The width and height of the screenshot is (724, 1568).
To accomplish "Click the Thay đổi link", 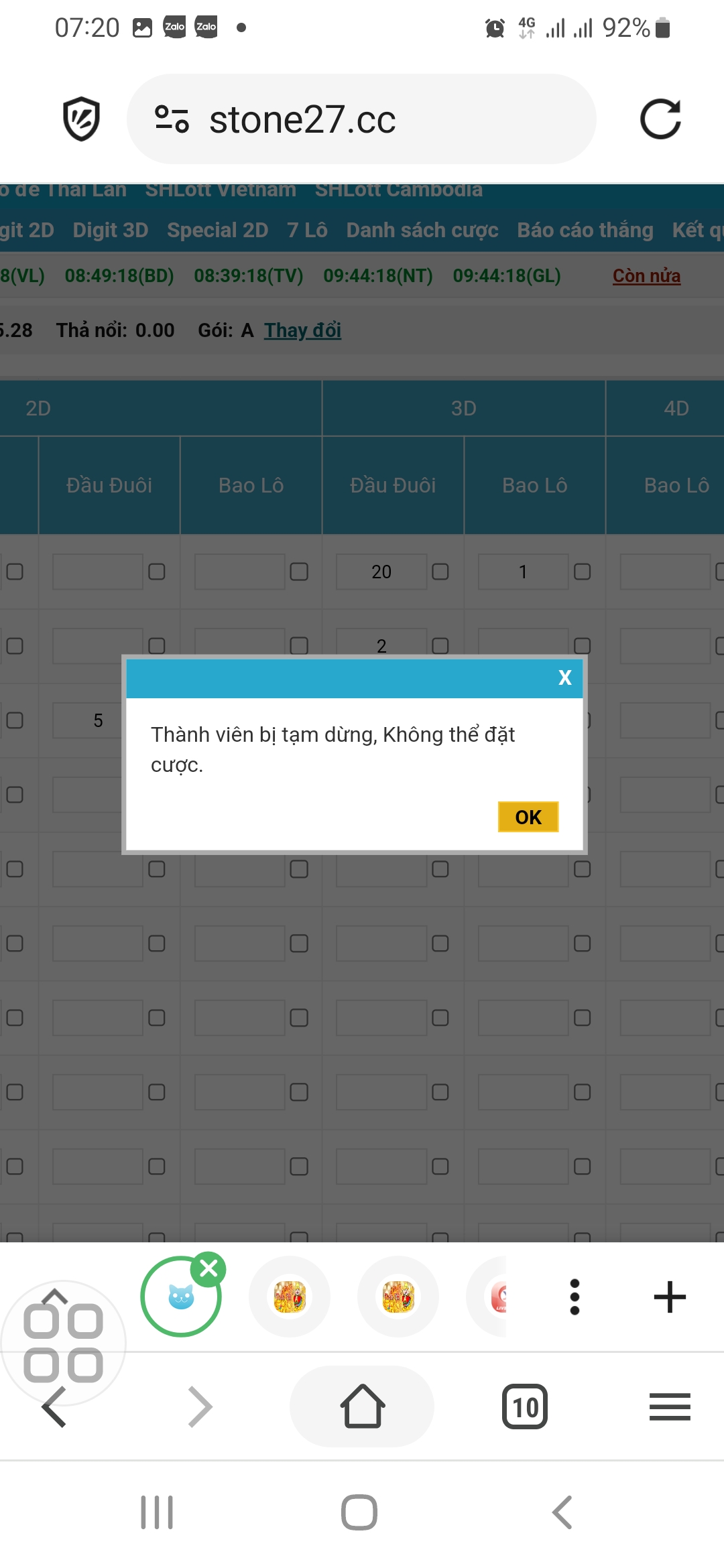I will point(302,330).
